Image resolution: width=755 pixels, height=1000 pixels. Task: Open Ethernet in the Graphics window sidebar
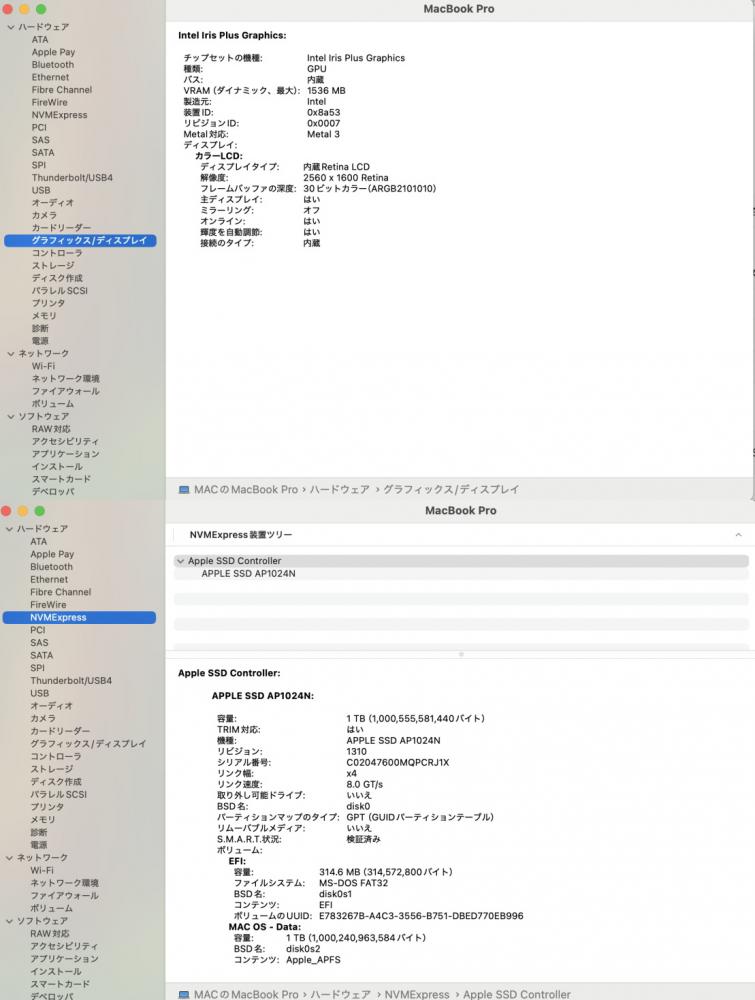(50, 77)
